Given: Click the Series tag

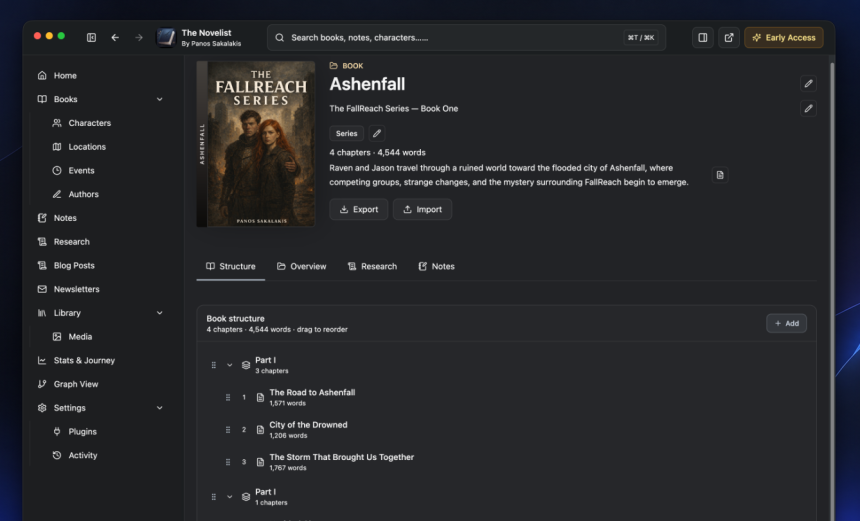Looking at the screenshot, I should pos(347,133).
